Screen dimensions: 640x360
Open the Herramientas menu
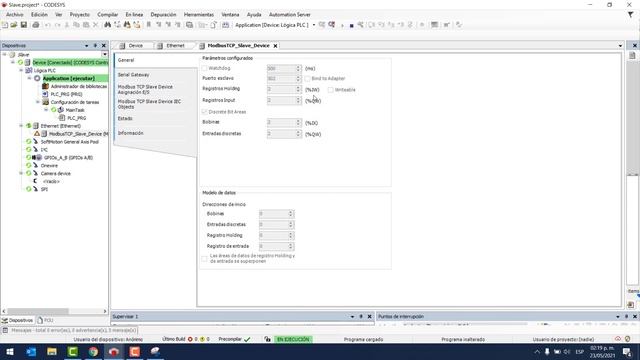pos(199,15)
